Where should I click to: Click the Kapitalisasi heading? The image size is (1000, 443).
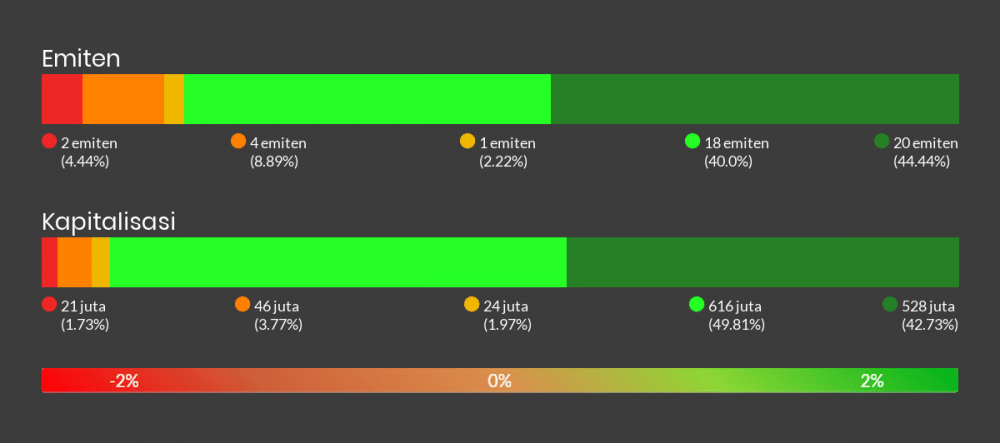(x=109, y=222)
